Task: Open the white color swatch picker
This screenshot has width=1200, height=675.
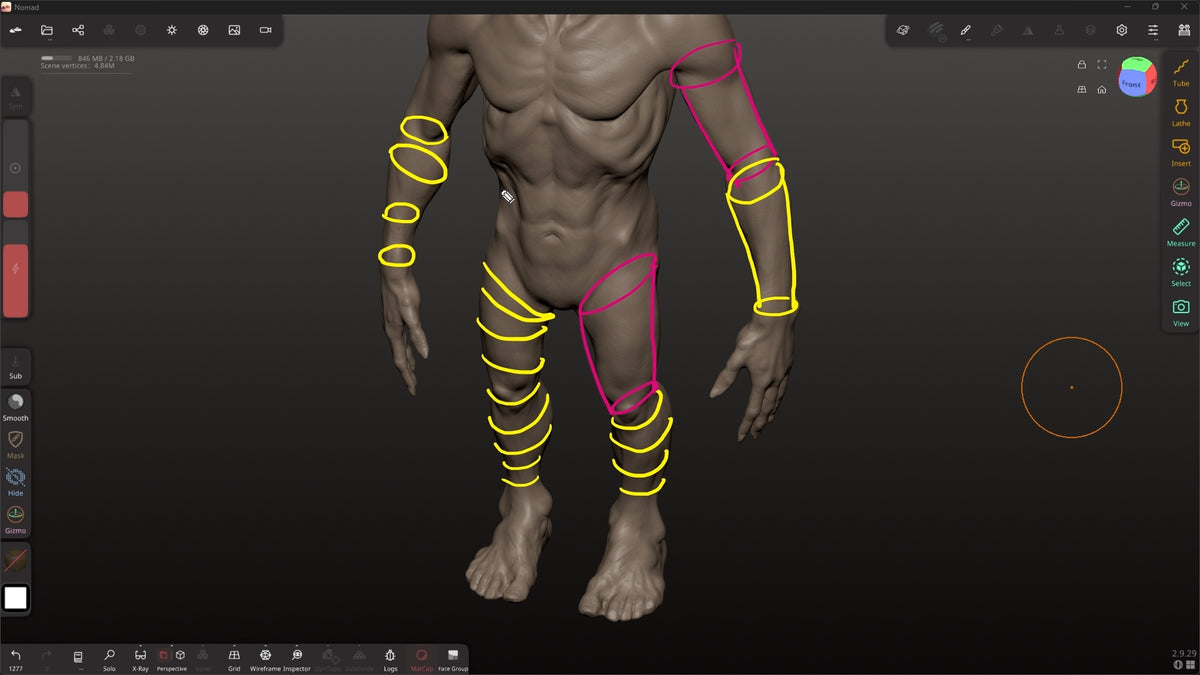Action: 15,598
